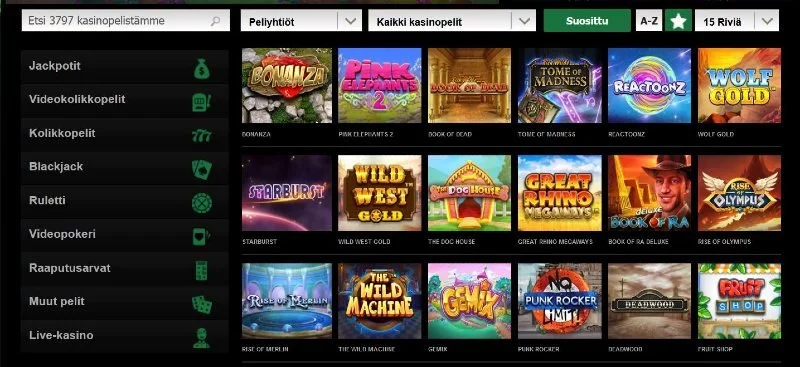Toggle the green star favorites filter
This screenshot has width=800, height=367.
pos(678,21)
